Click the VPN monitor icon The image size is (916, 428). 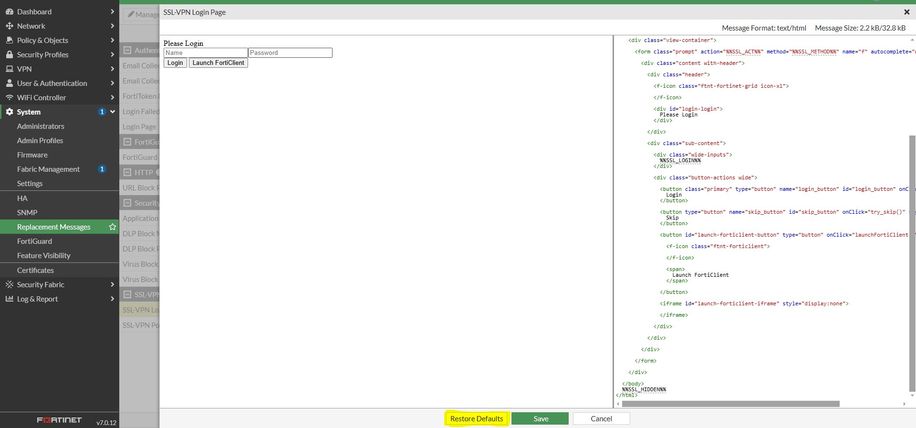click(9, 69)
